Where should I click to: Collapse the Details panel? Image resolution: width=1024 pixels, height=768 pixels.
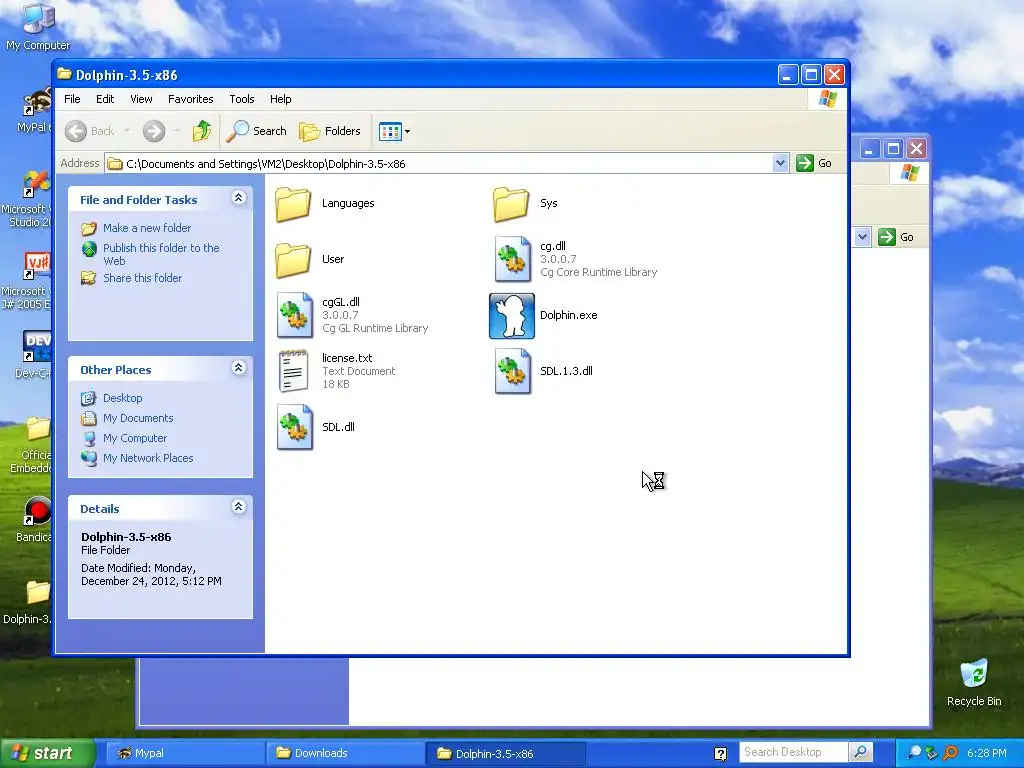[x=238, y=507]
